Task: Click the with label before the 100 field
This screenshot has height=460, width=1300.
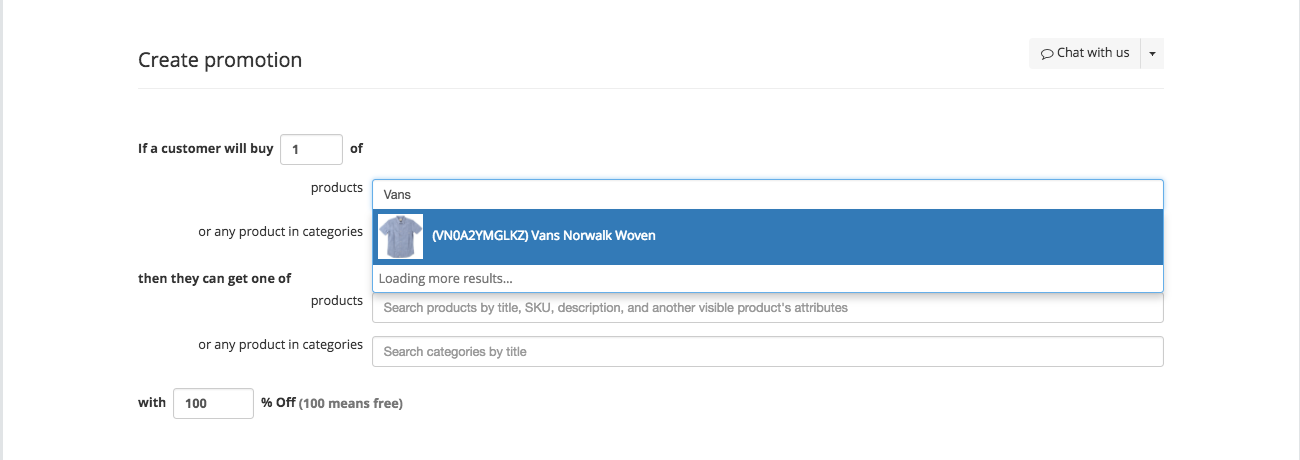Action: click(x=152, y=403)
